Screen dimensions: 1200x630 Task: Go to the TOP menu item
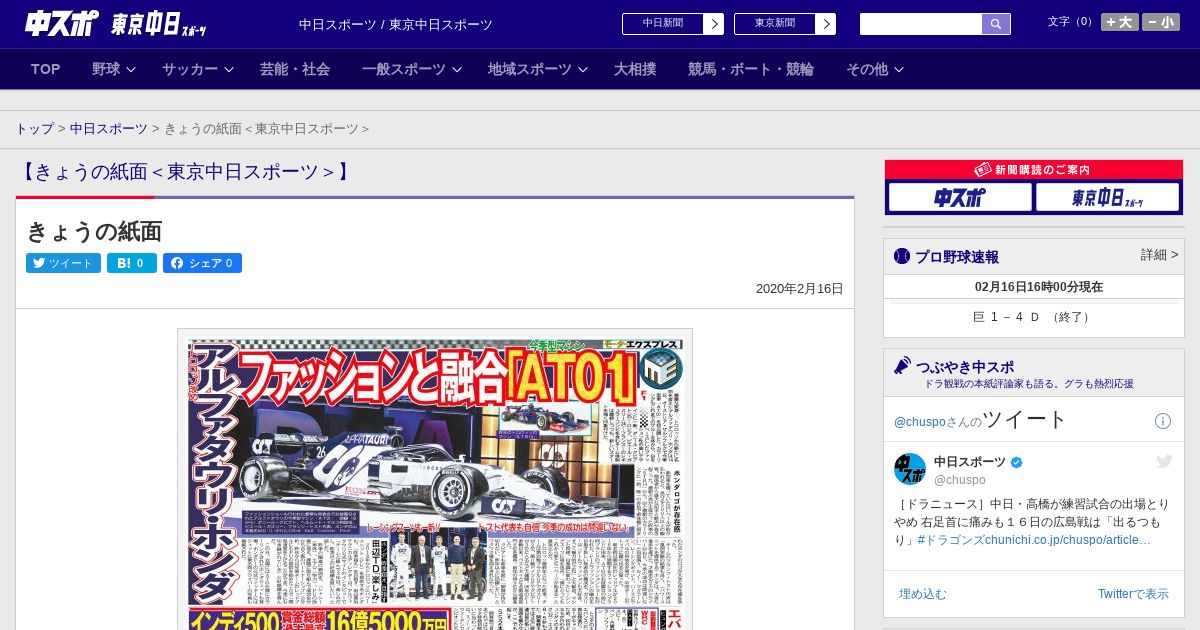(46, 69)
